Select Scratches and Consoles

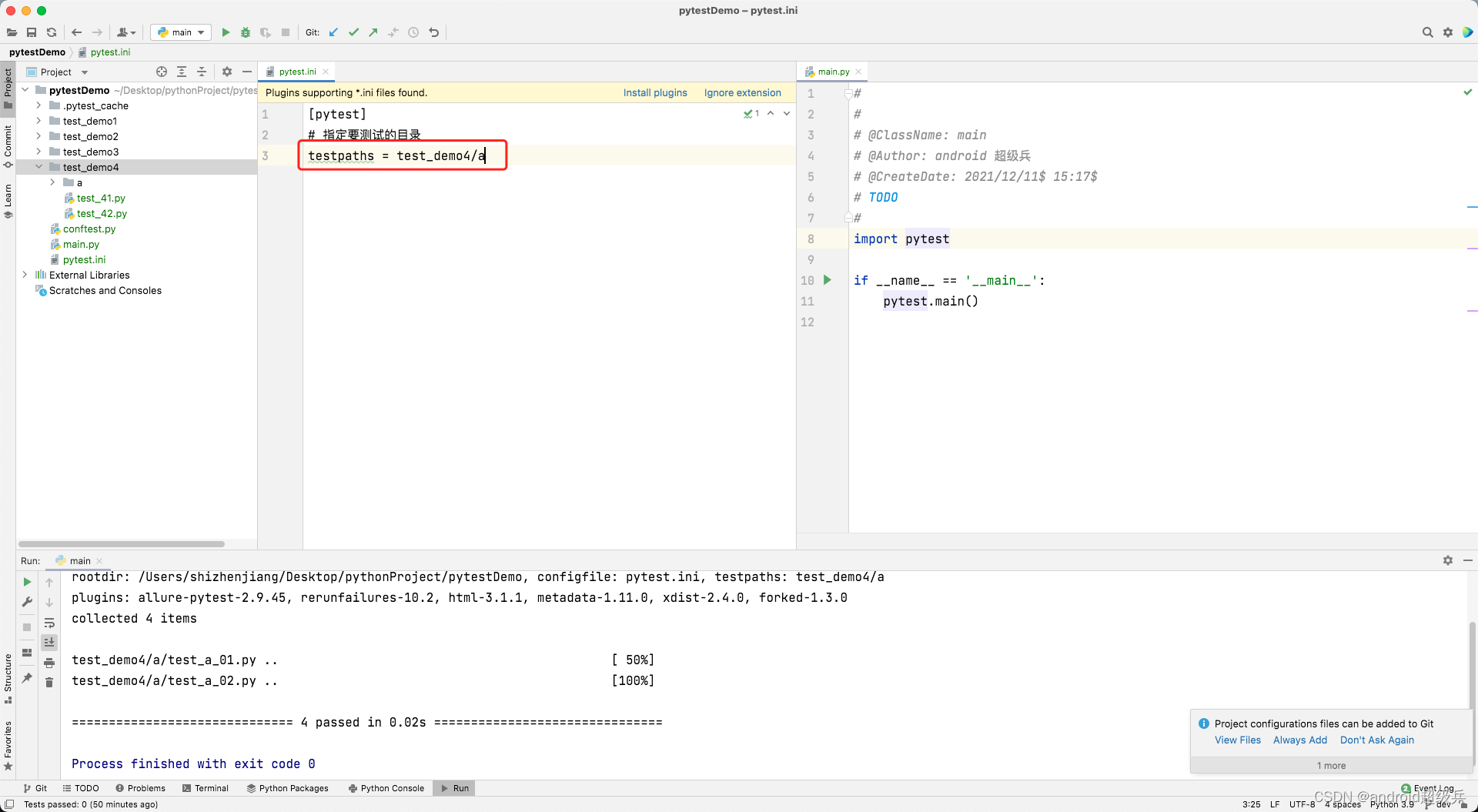point(105,290)
